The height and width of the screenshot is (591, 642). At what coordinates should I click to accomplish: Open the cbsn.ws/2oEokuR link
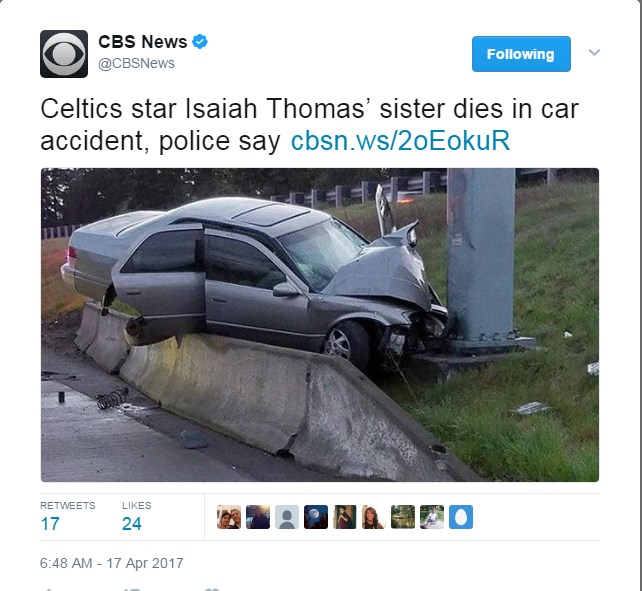(x=400, y=141)
